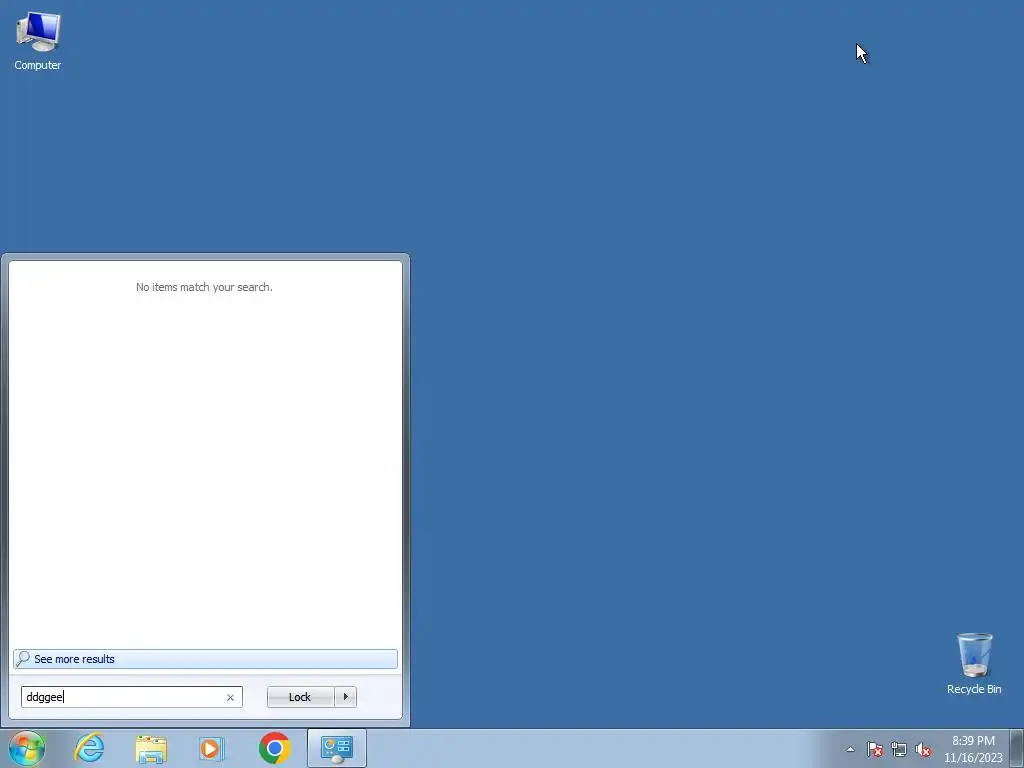Open the Recycle Bin desktop icon
The width and height of the screenshot is (1024, 768).
point(974,664)
